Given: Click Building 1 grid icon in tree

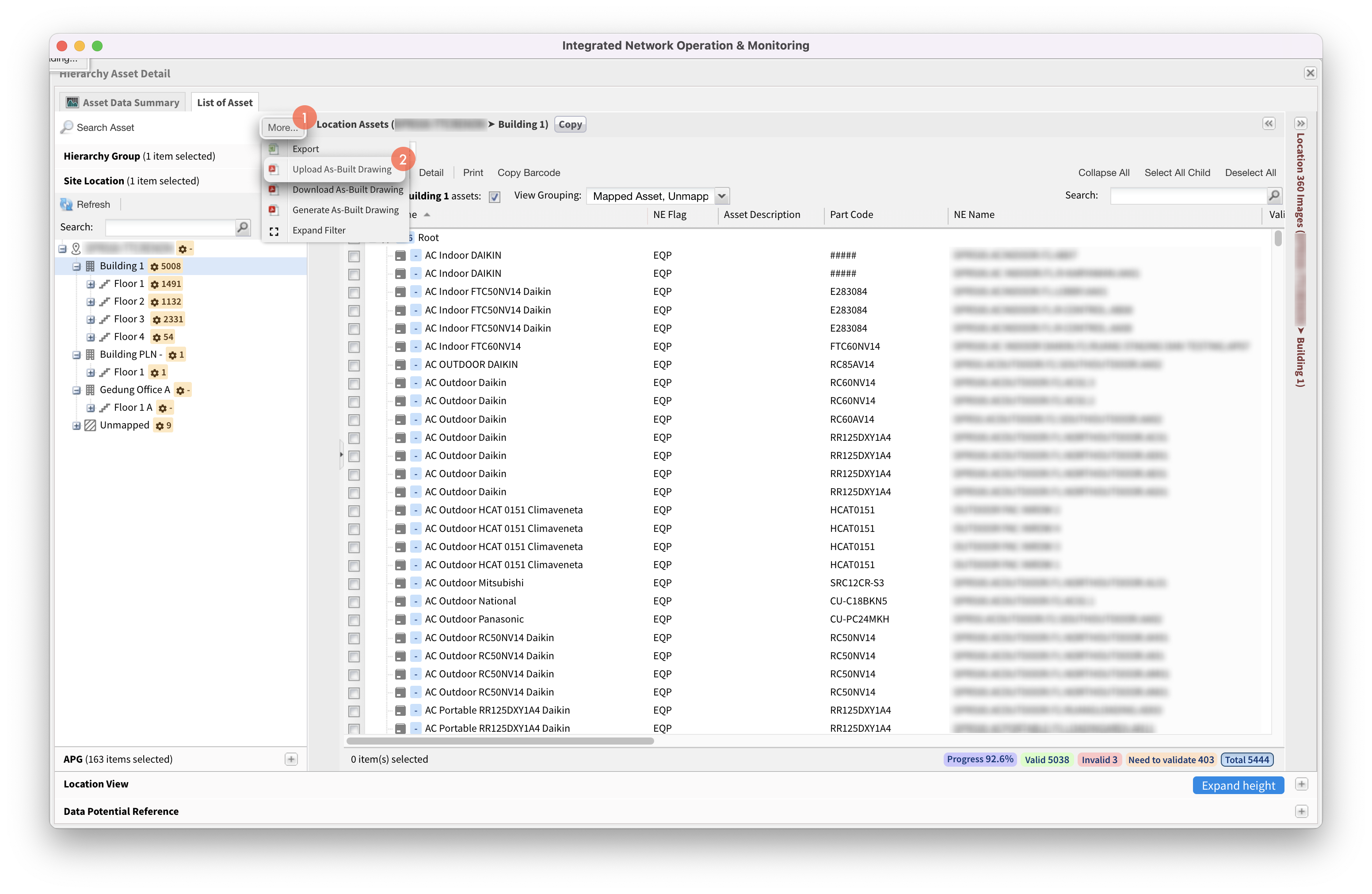Looking at the screenshot, I should point(90,266).
